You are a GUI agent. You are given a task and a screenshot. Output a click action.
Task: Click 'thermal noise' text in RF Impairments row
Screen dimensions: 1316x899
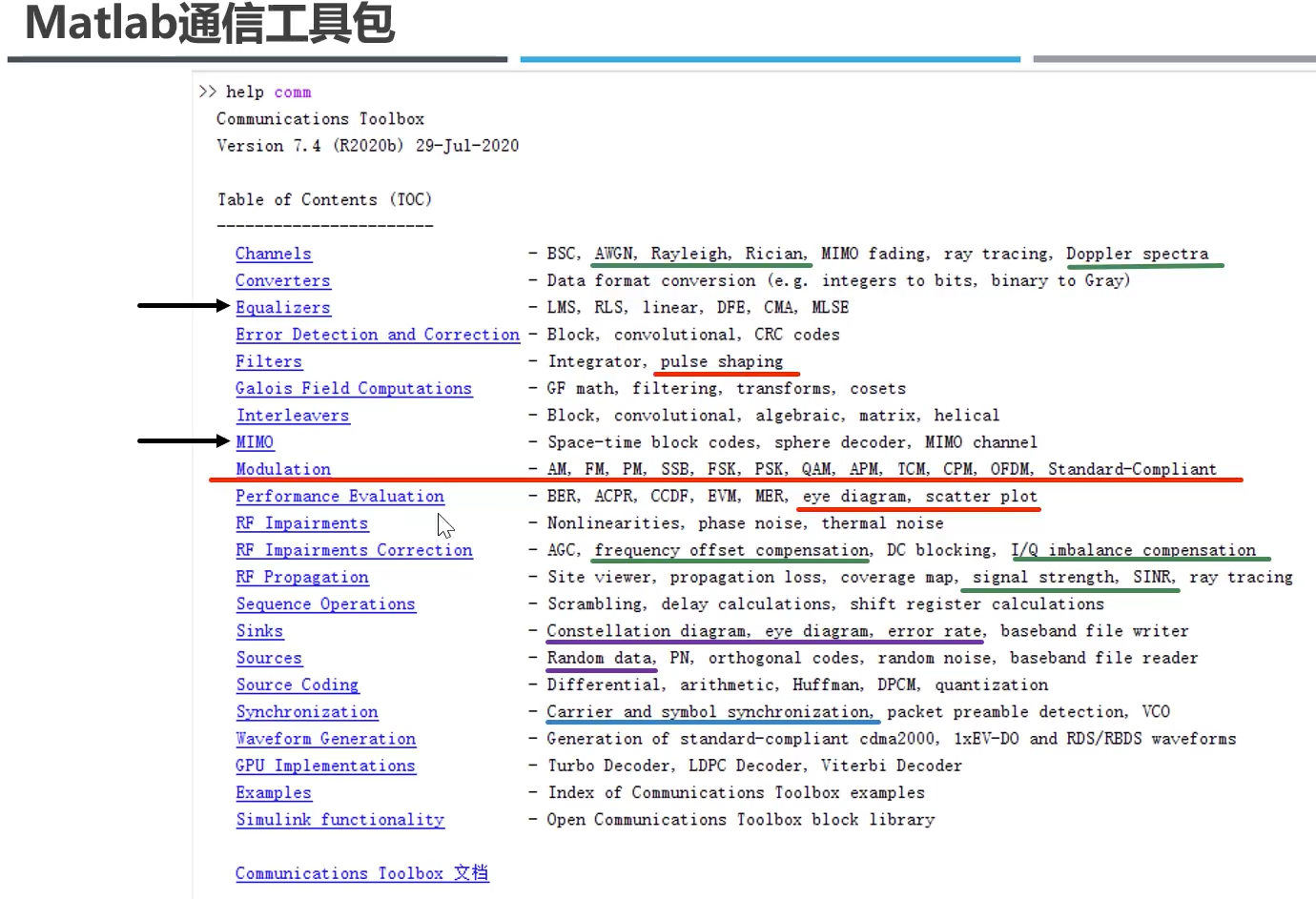(882, 523)
